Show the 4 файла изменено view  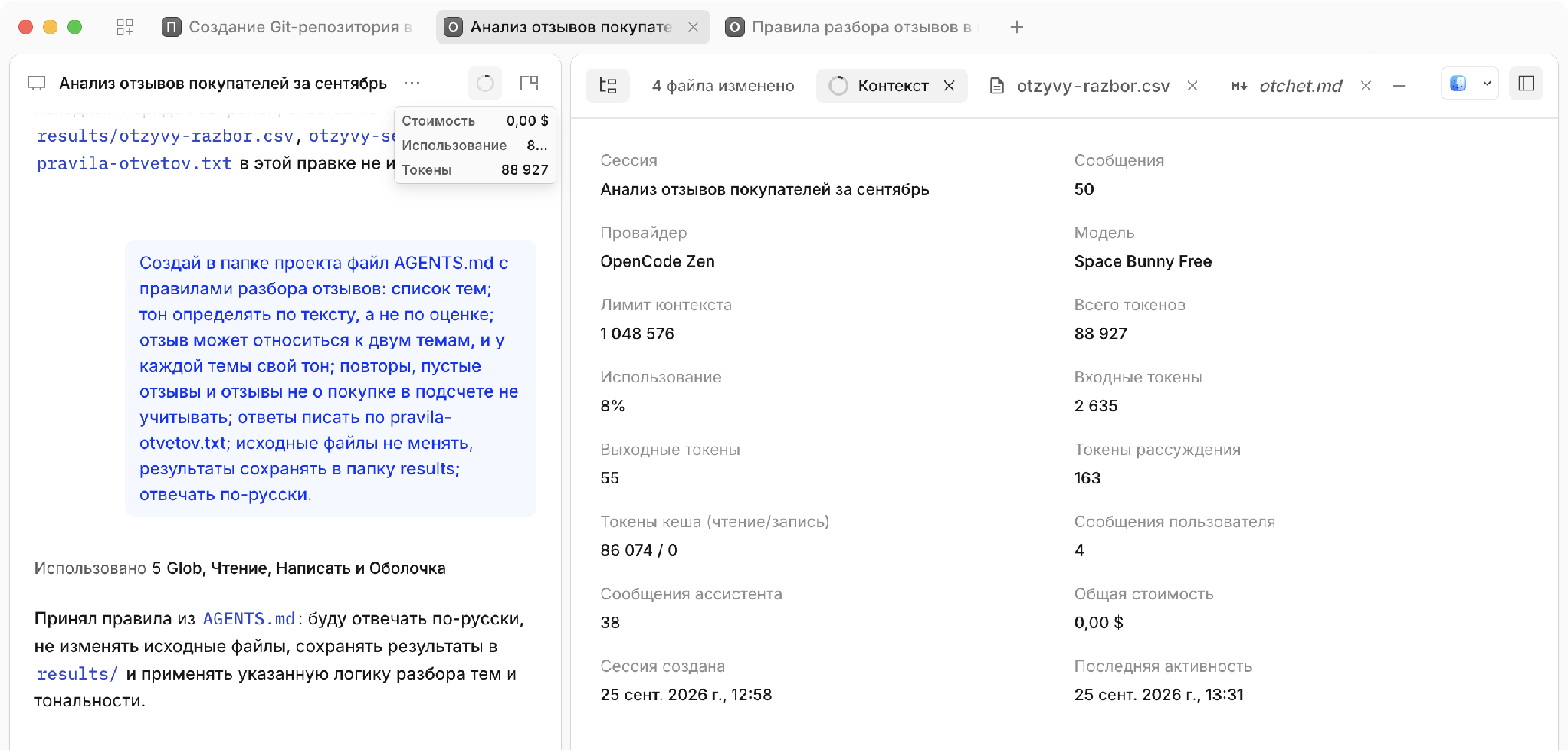point(723,86)
